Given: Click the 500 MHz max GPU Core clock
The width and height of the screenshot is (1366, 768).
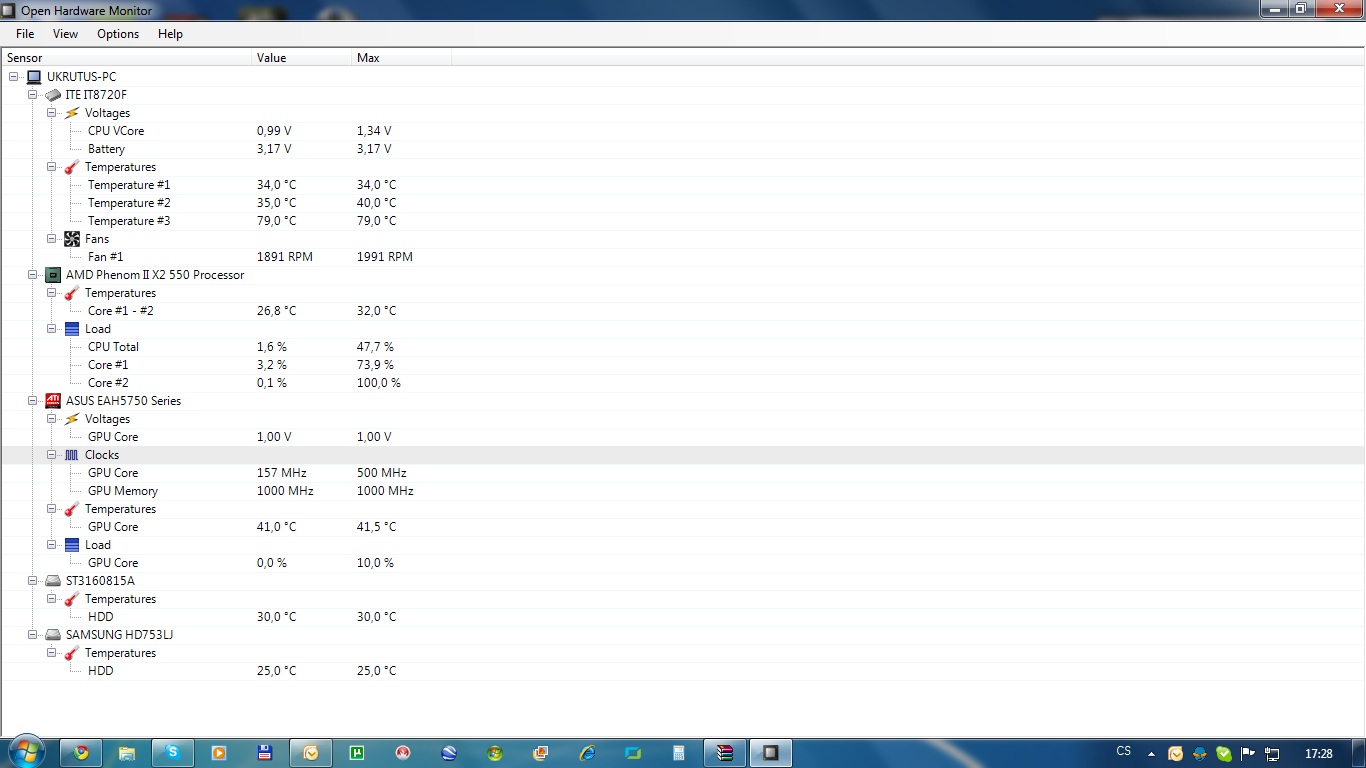Looking at the screenshot, I should point(382,473).
